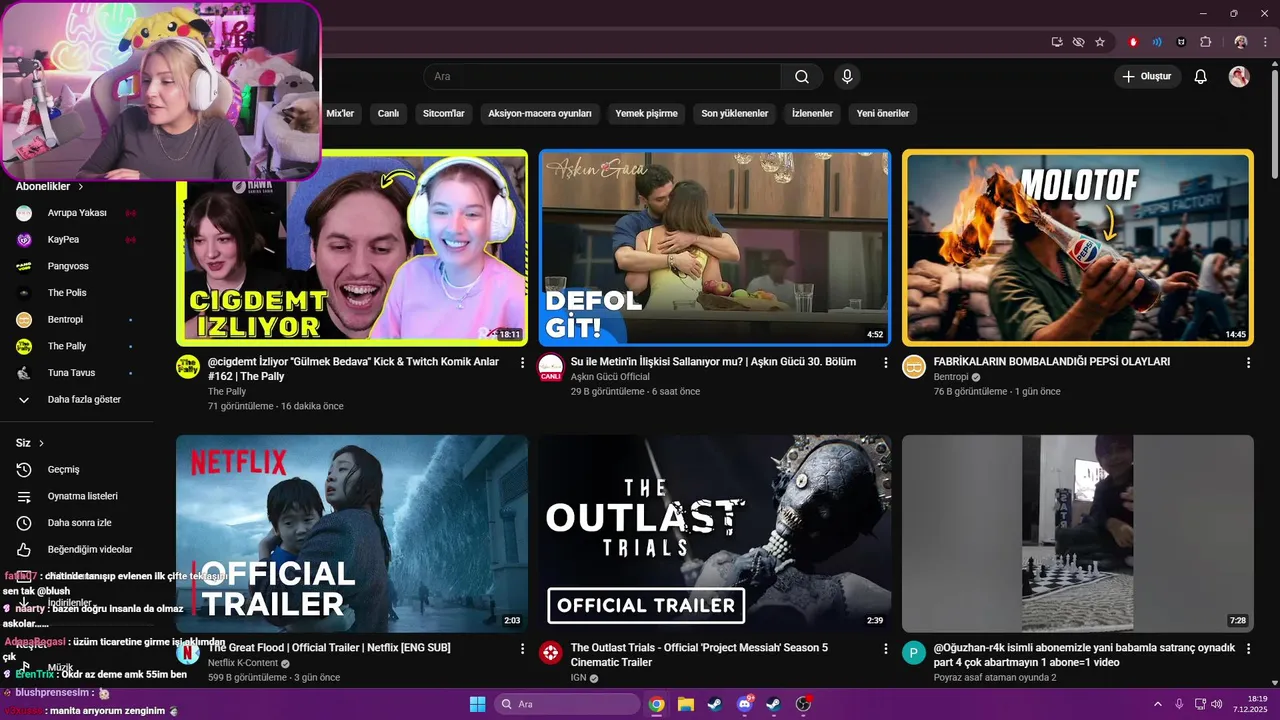This screenshot has width=1280, height=720.
Task: Open the Aşkın Gücü 30. Bölüm video title
Action: (713, 362)
